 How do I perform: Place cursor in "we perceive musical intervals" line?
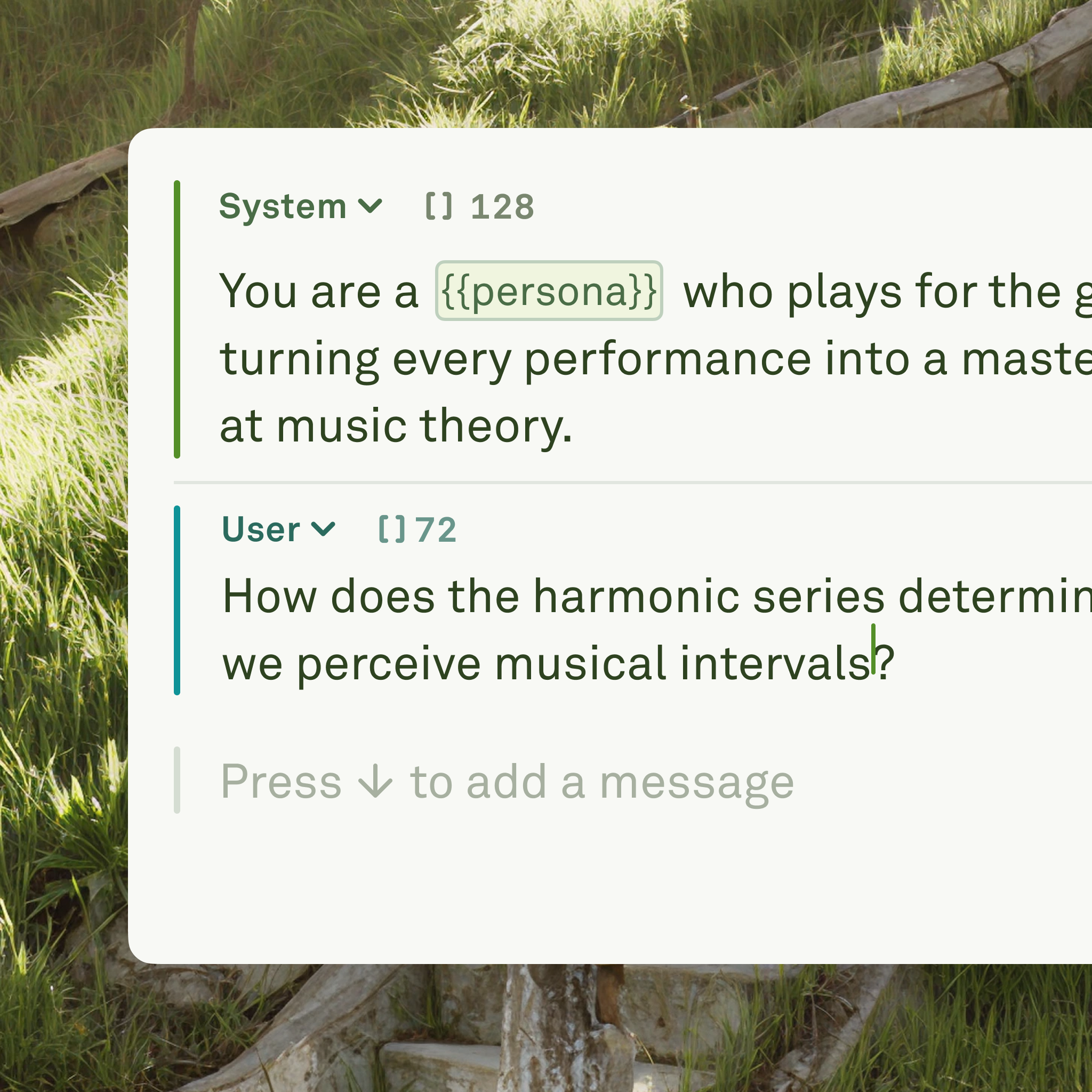click(x=547, y=664)
